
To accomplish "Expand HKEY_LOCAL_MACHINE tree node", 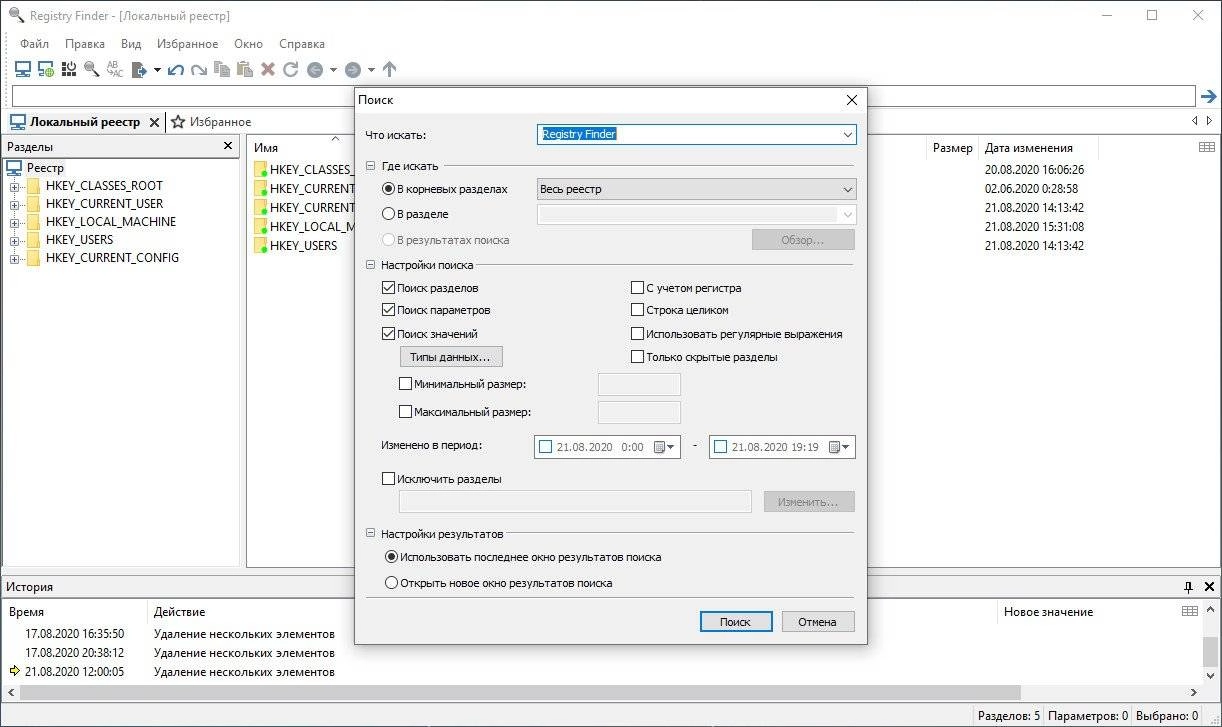I will [15, 222].
